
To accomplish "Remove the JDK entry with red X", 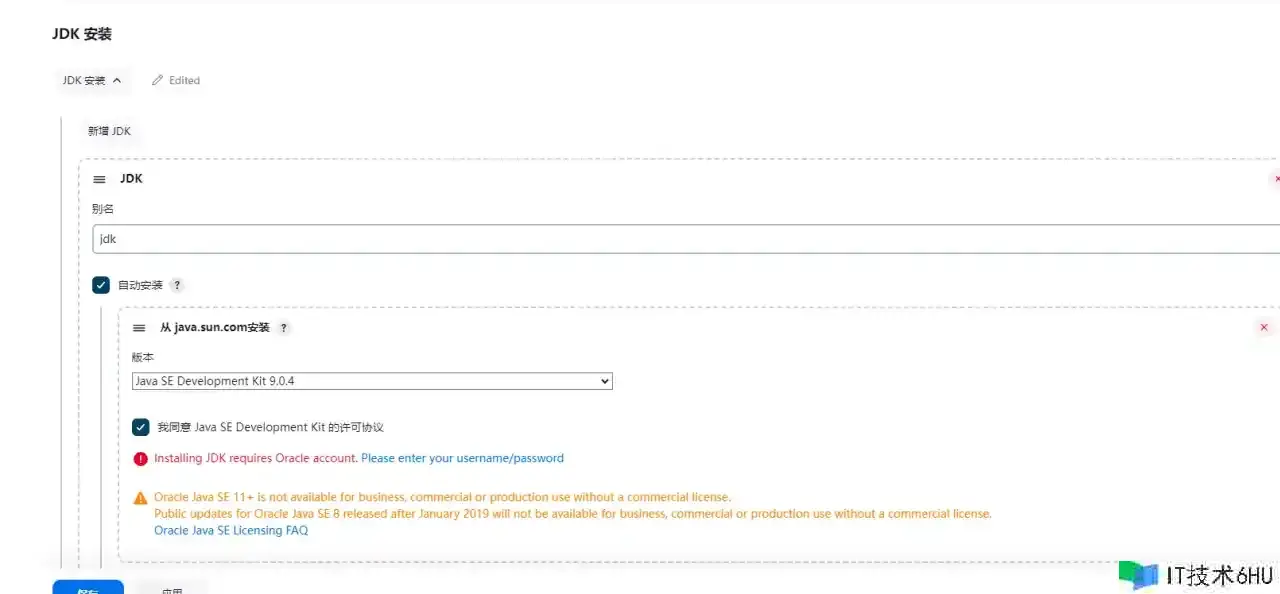I will [1276, 179].
